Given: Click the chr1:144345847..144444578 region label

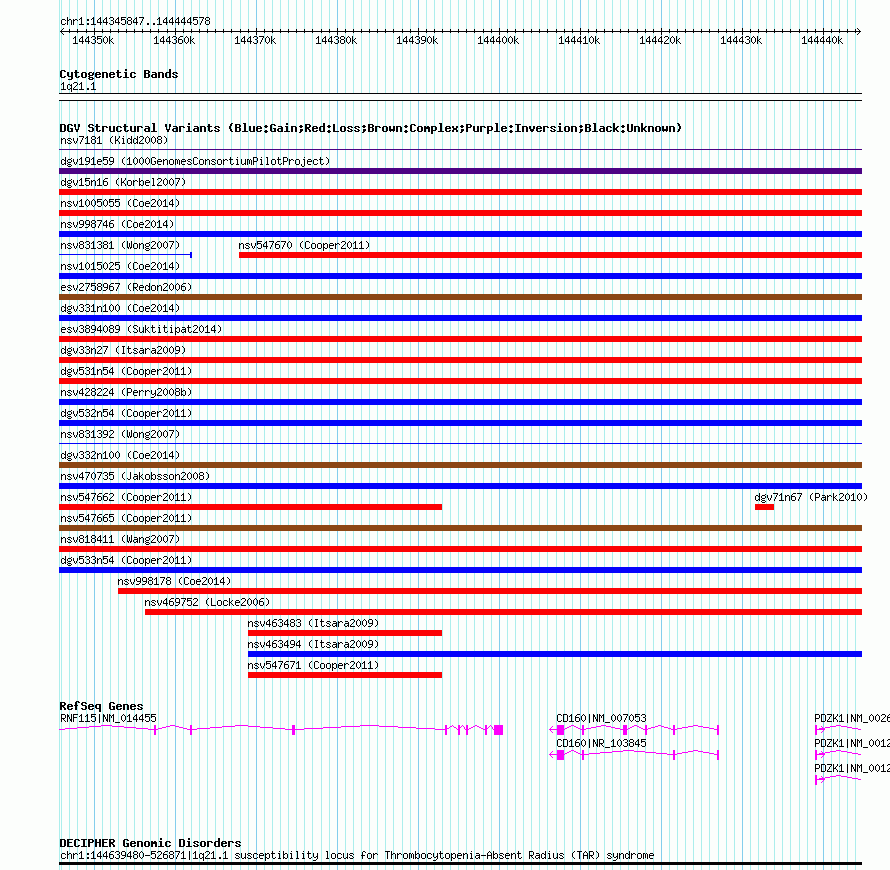Looking at the screenshot, I should pos(135,21).
